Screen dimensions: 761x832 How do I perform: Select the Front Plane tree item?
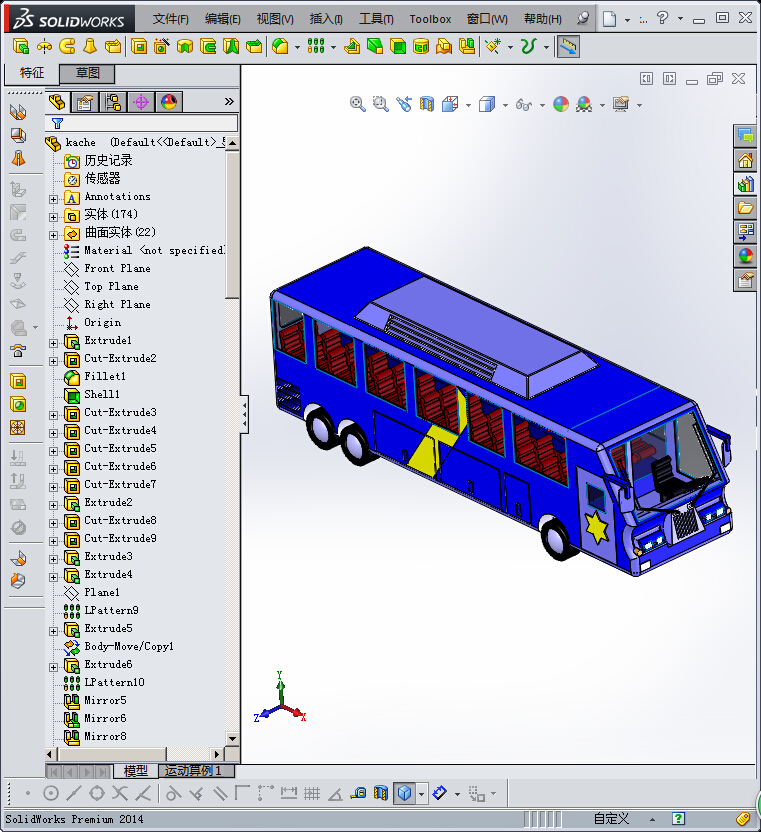click(x=117, y=268)
